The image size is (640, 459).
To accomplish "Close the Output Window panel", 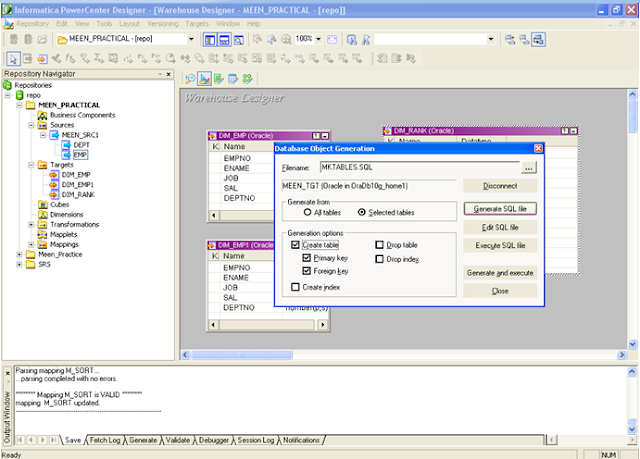I will pyautogui.click(x=7, y=373).
